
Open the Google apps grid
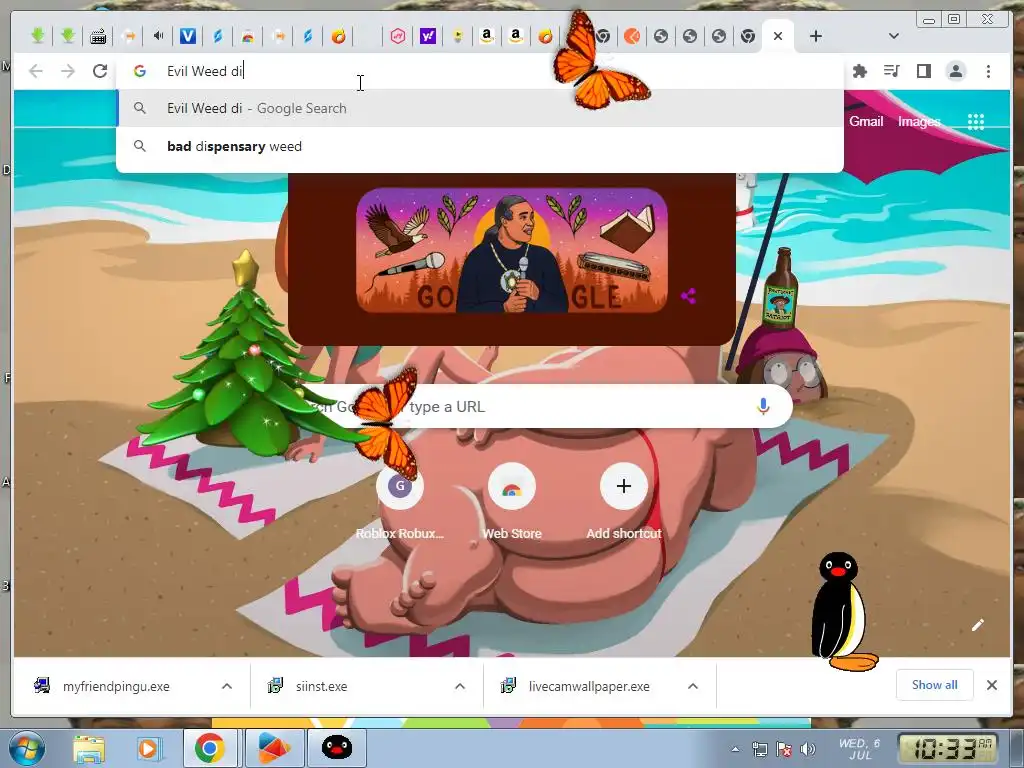[976, 121]
